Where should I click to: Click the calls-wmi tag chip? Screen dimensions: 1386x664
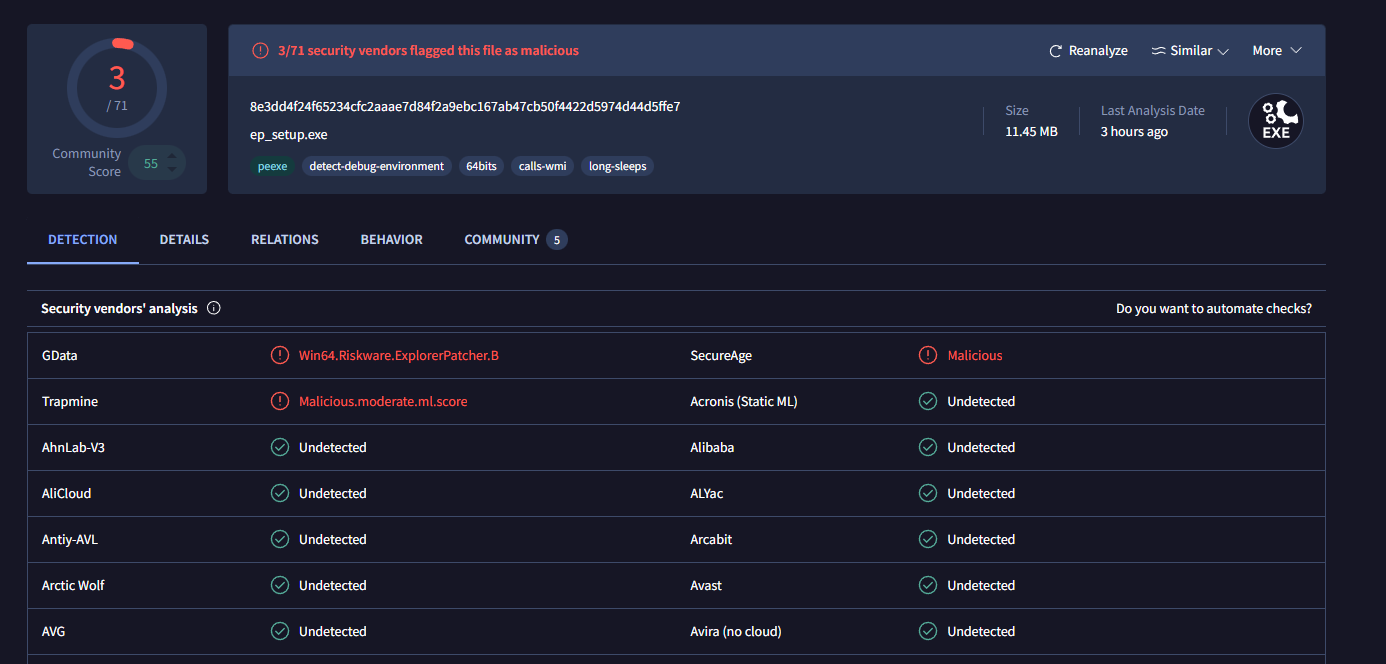tap(543, 166)
